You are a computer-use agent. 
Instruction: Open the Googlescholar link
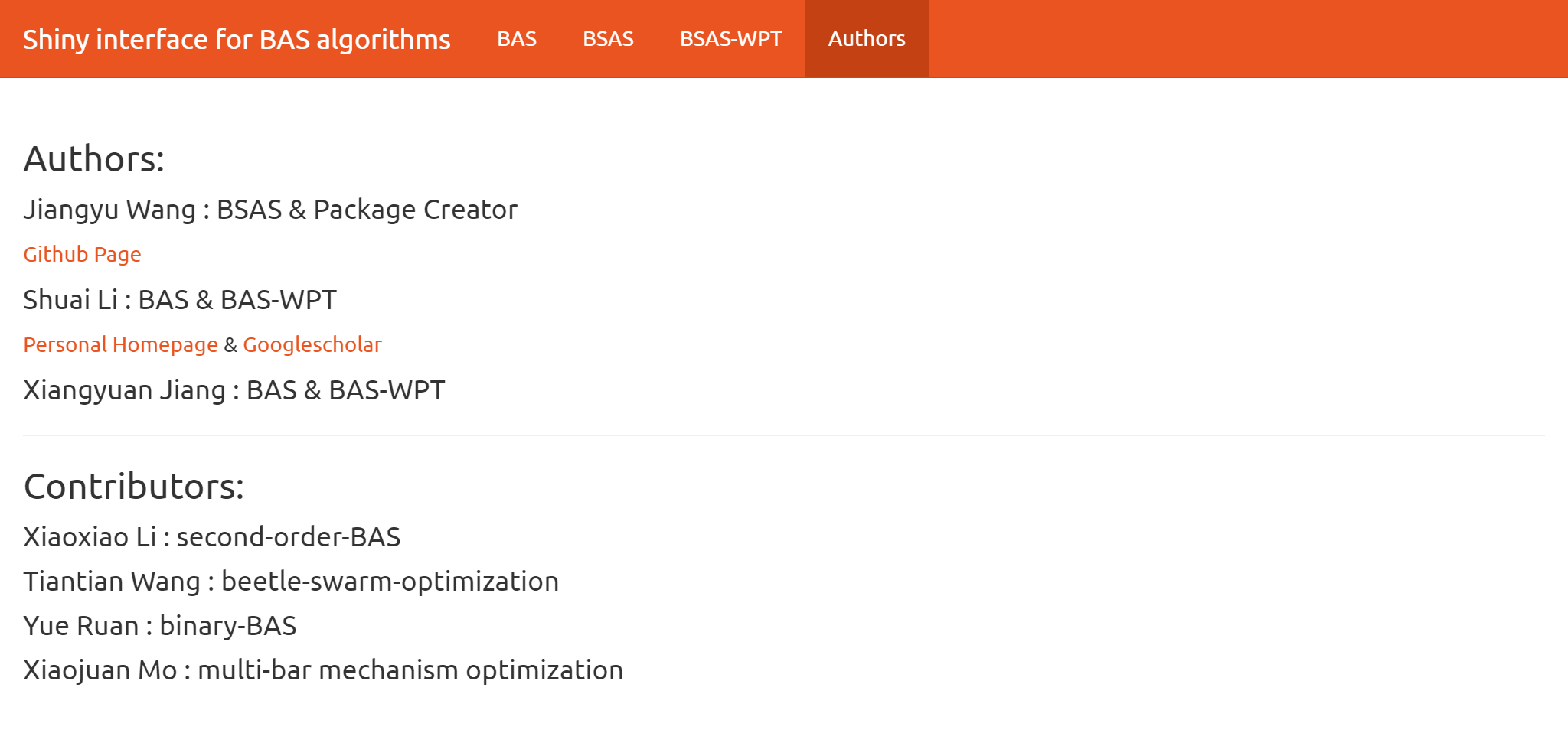tap(312, 344)
